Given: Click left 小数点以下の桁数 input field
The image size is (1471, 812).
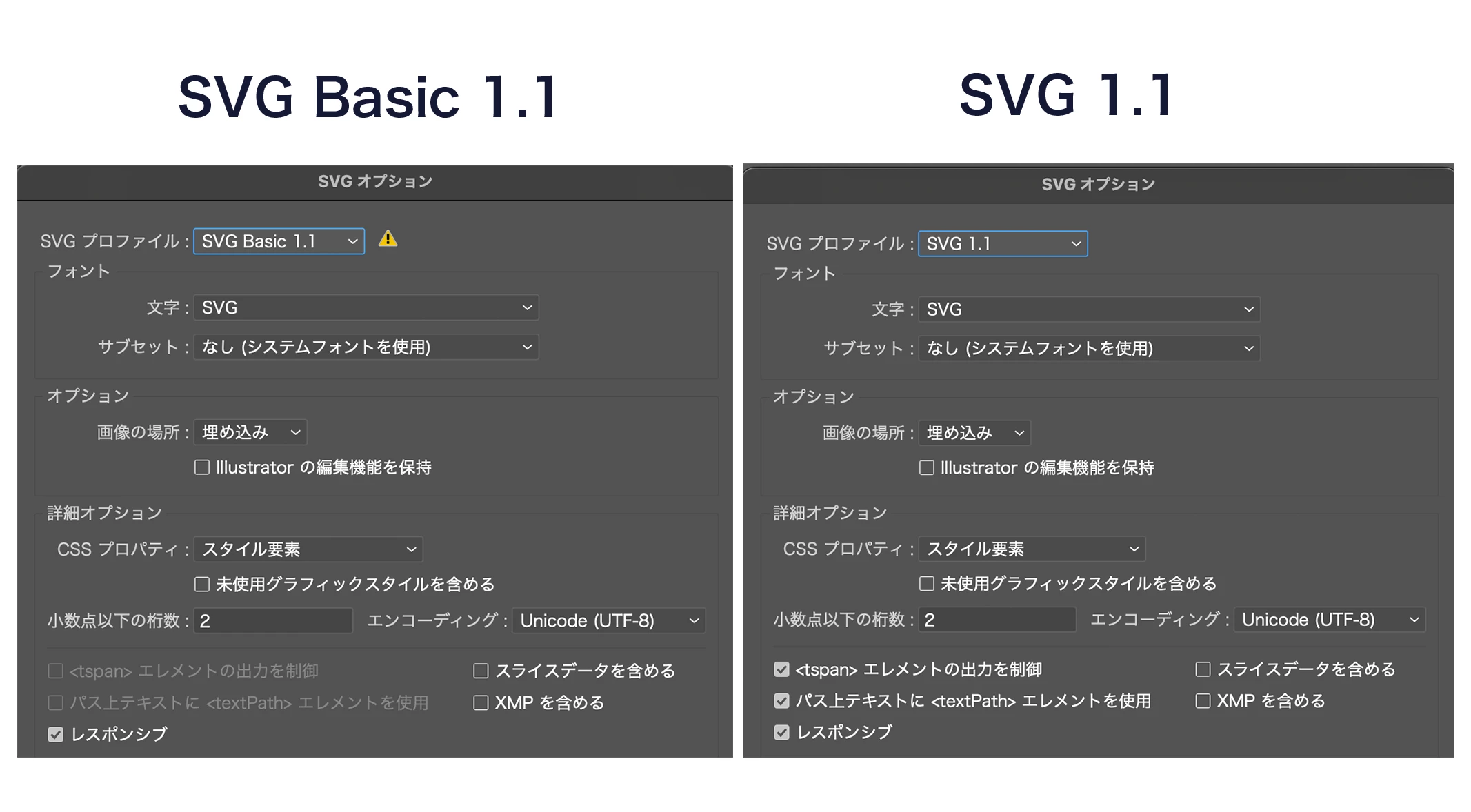Looking at the screenshot, I should pos(273,620).
